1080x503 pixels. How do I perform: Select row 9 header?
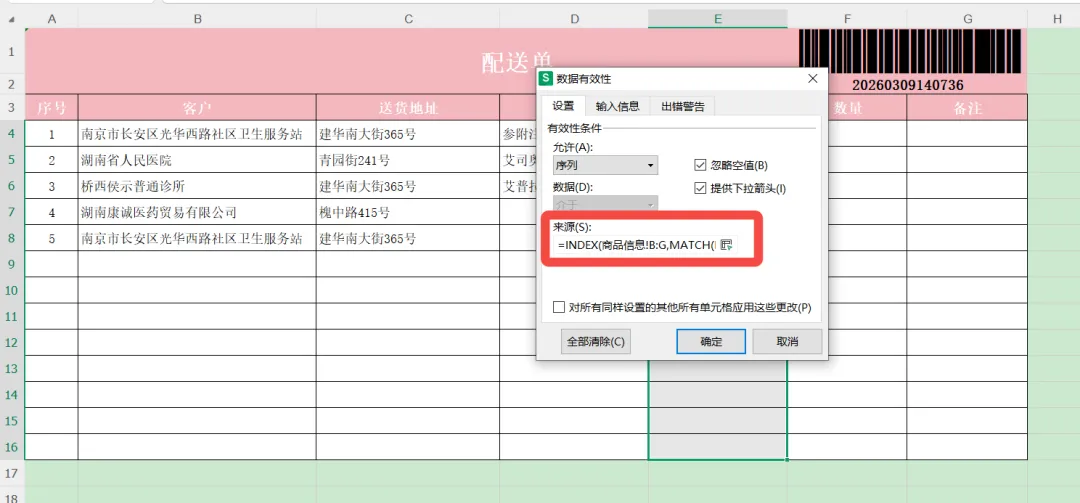11,264
